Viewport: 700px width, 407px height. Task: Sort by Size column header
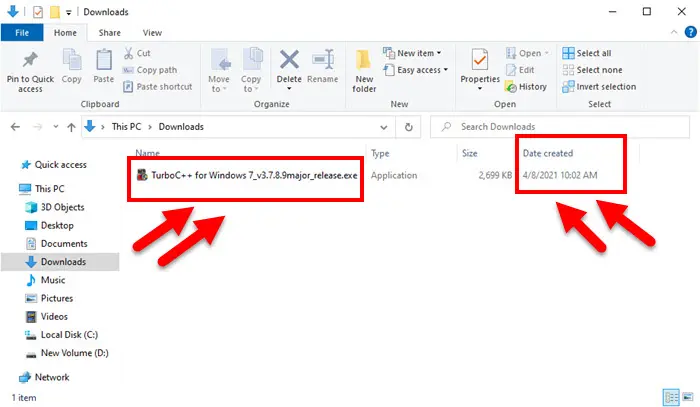point(469,153)
